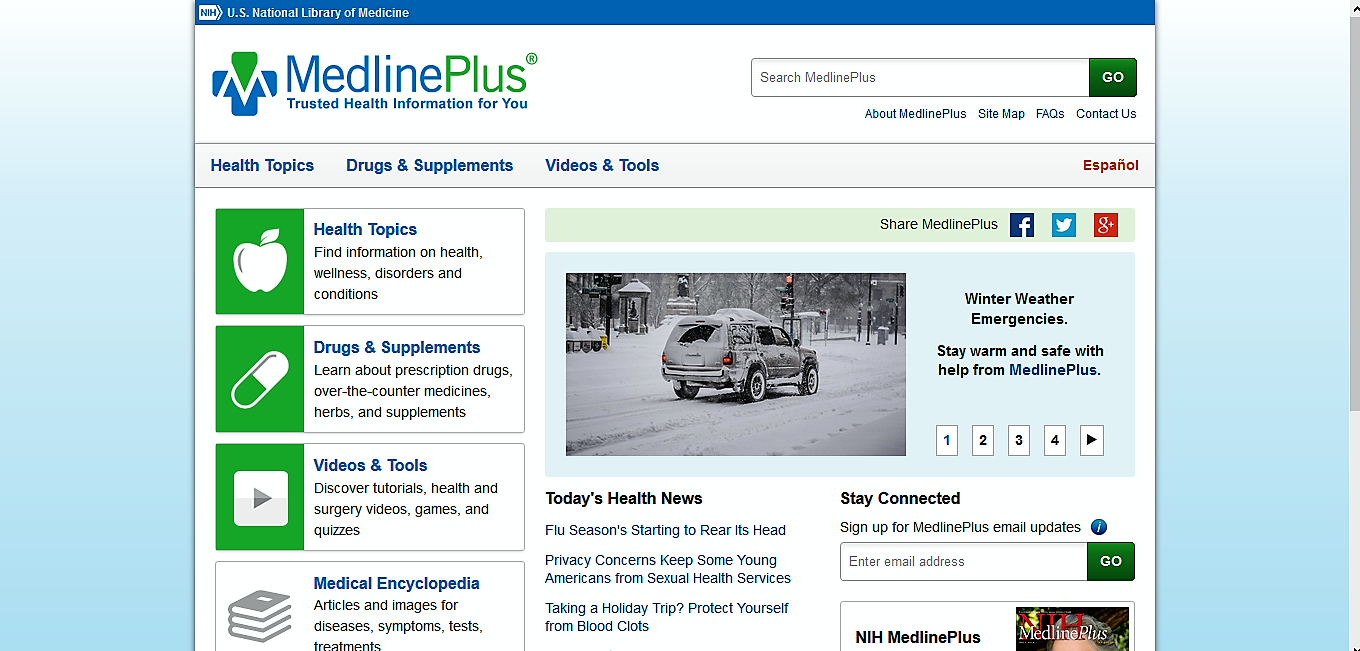Click the NIH logo badge
This screenshot has width=1360, height=651.
tap(210, 13)
